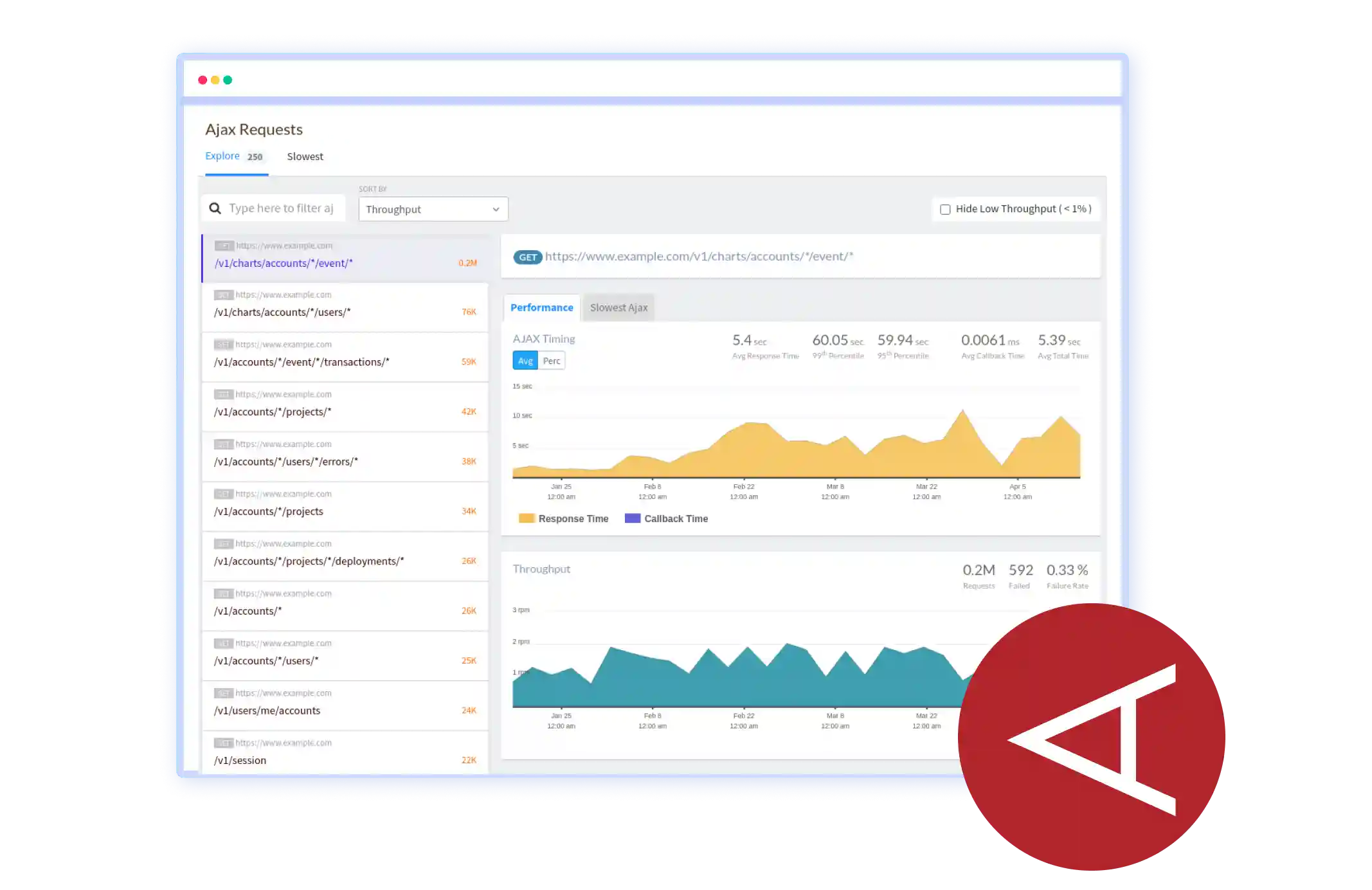Select /v1/accounts/*/users/*/errors/* request
This screenshot has height=890, width=1372.
point(345,457)
